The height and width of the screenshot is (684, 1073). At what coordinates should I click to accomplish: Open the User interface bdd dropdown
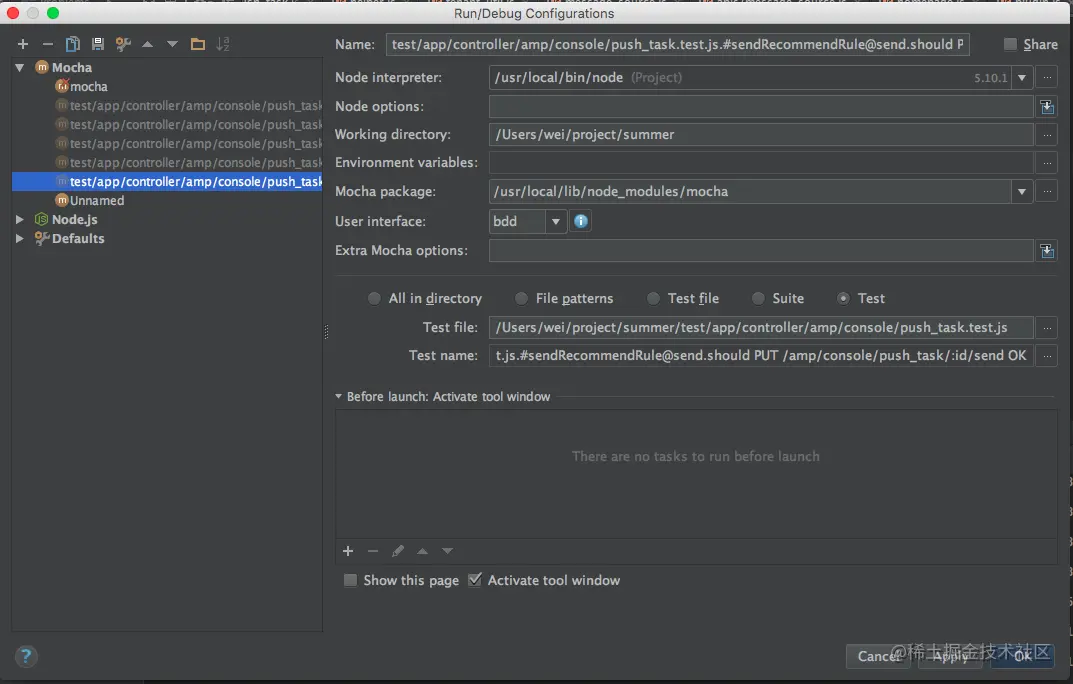tap(556, 221)
